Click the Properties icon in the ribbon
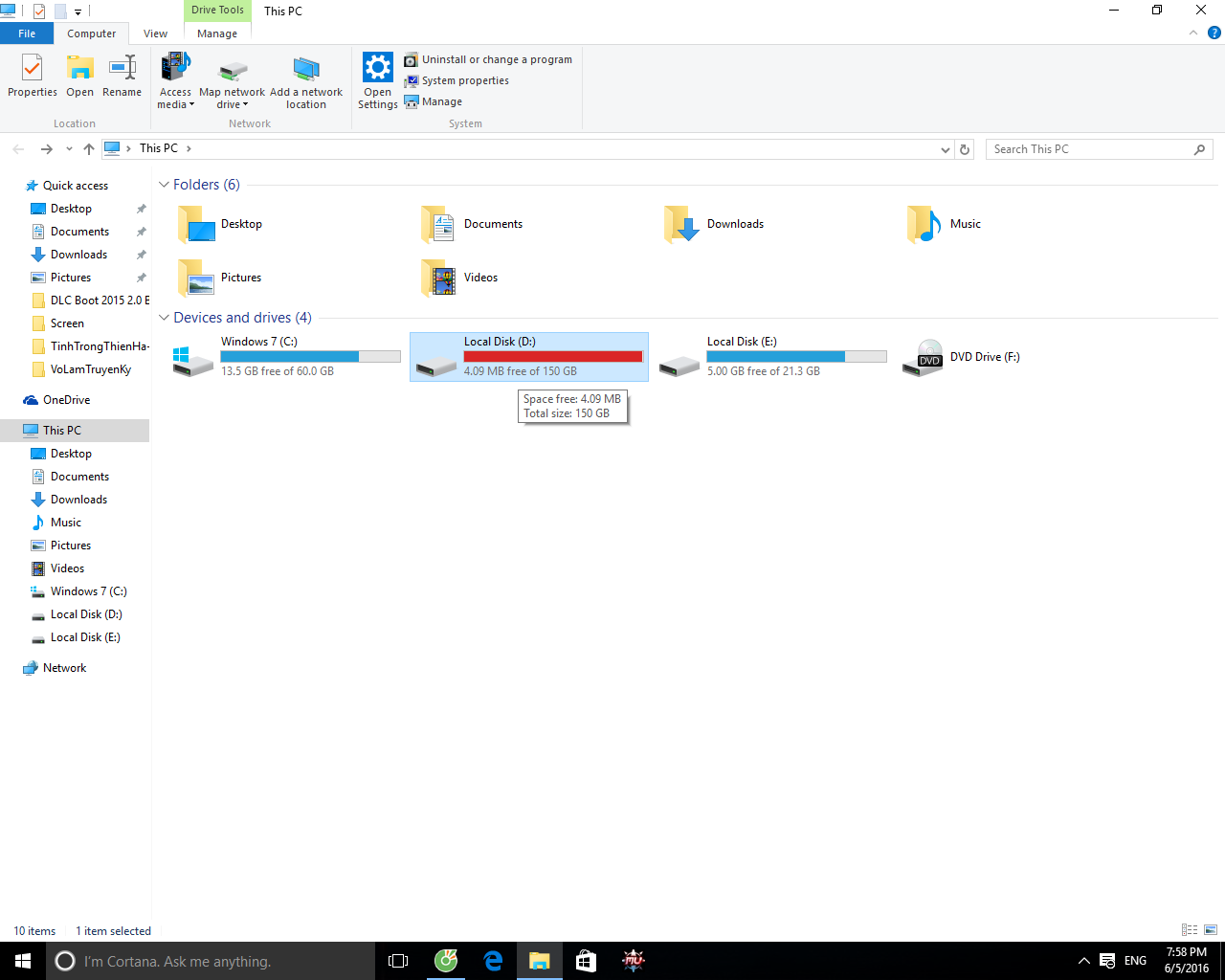Viewport: 1225px width, 980px height. pos(33,69)
